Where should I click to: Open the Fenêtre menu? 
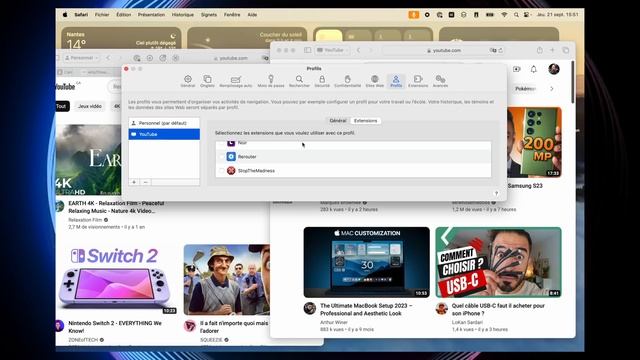232,15
